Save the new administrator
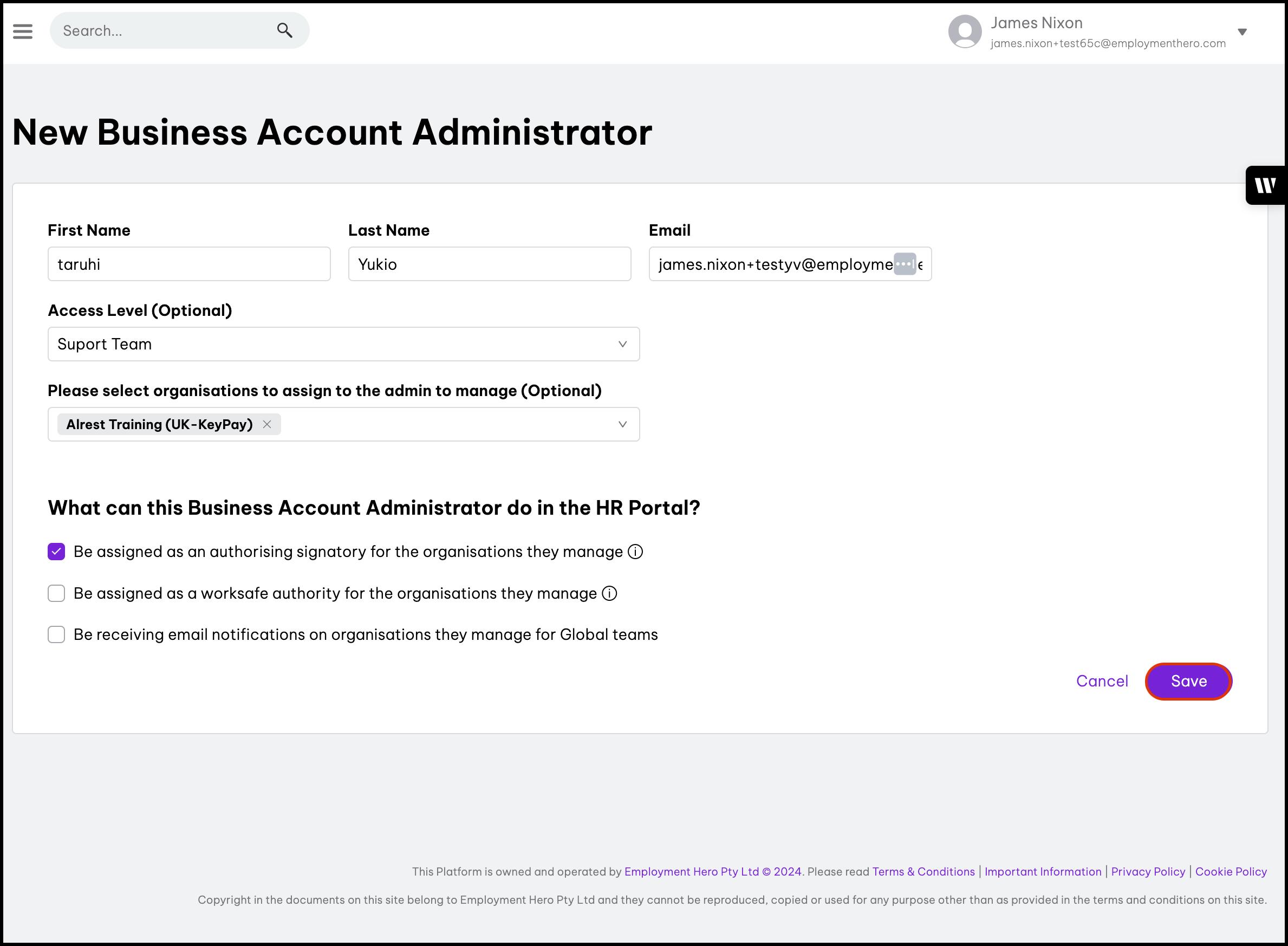The width and height of the screenshot is (1288, 946). pos(1188,681)
